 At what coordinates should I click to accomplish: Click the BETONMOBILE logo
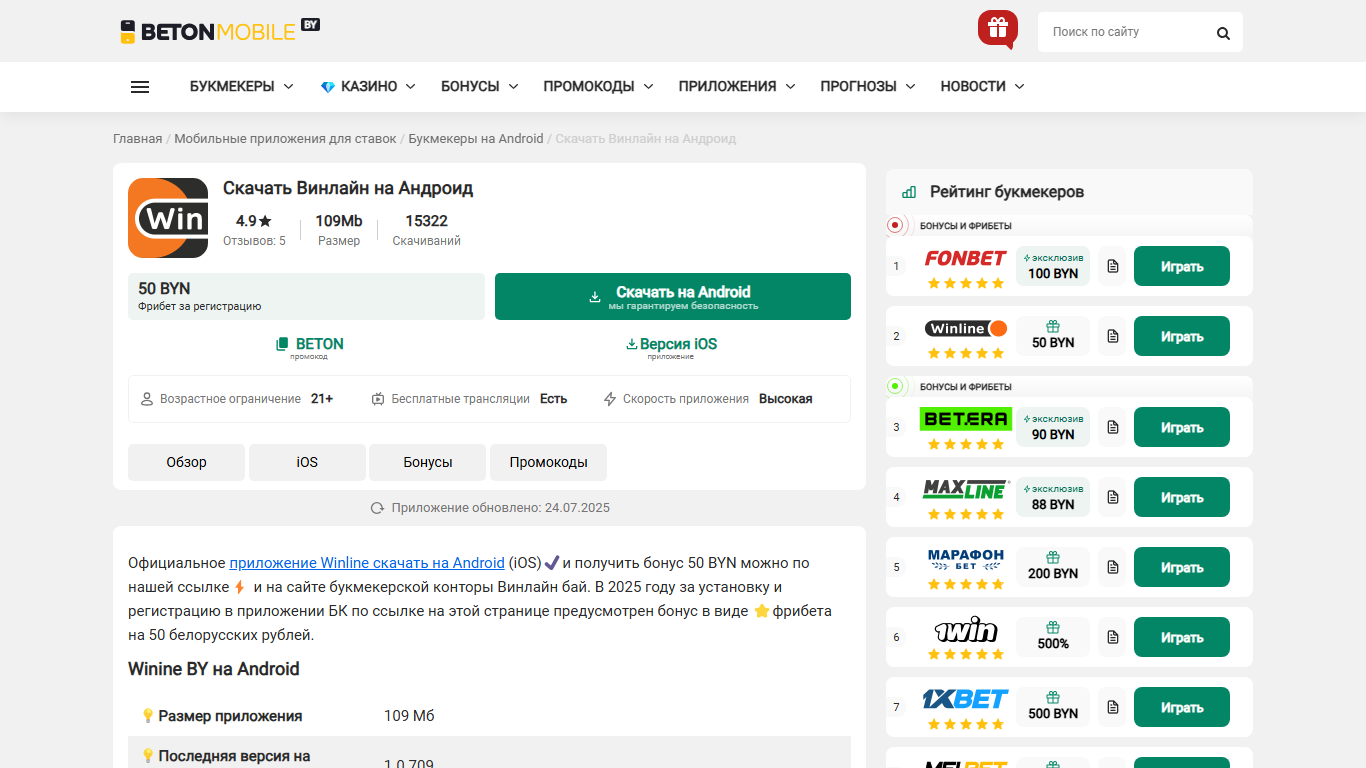(220, 31)
